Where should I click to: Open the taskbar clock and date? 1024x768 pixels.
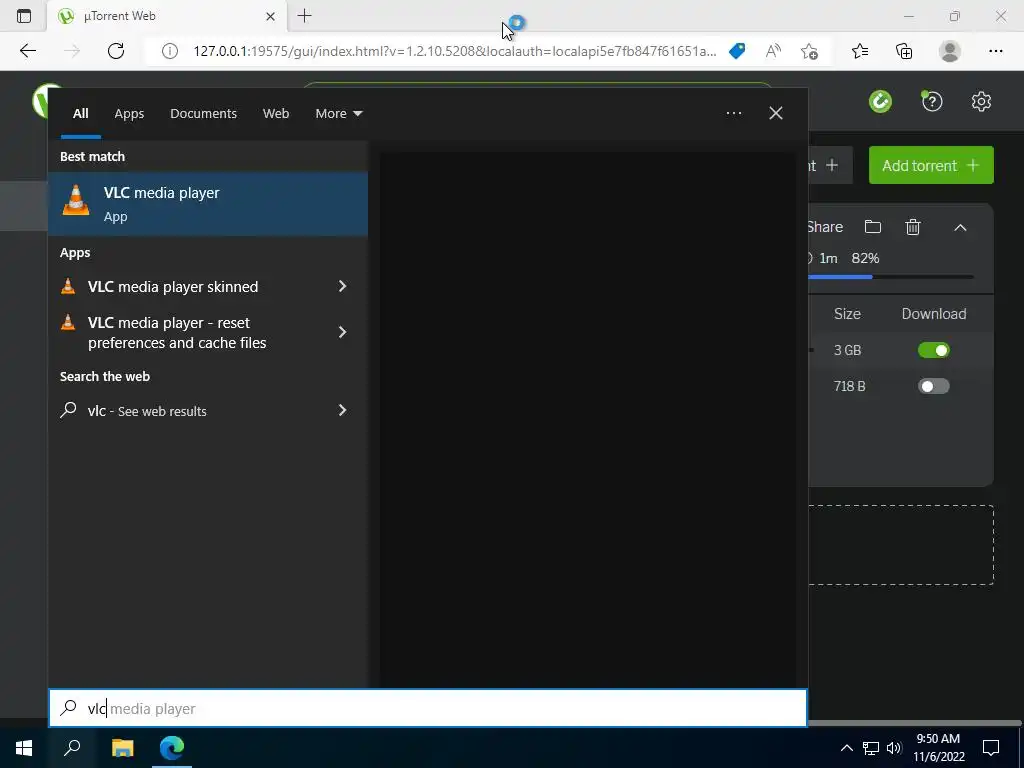pos(938,748)
